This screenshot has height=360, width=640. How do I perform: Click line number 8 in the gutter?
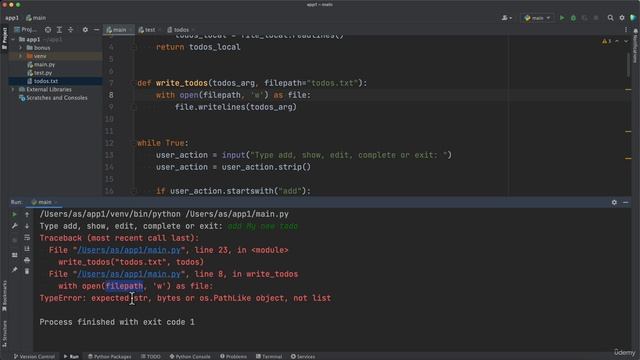[111, 95]
